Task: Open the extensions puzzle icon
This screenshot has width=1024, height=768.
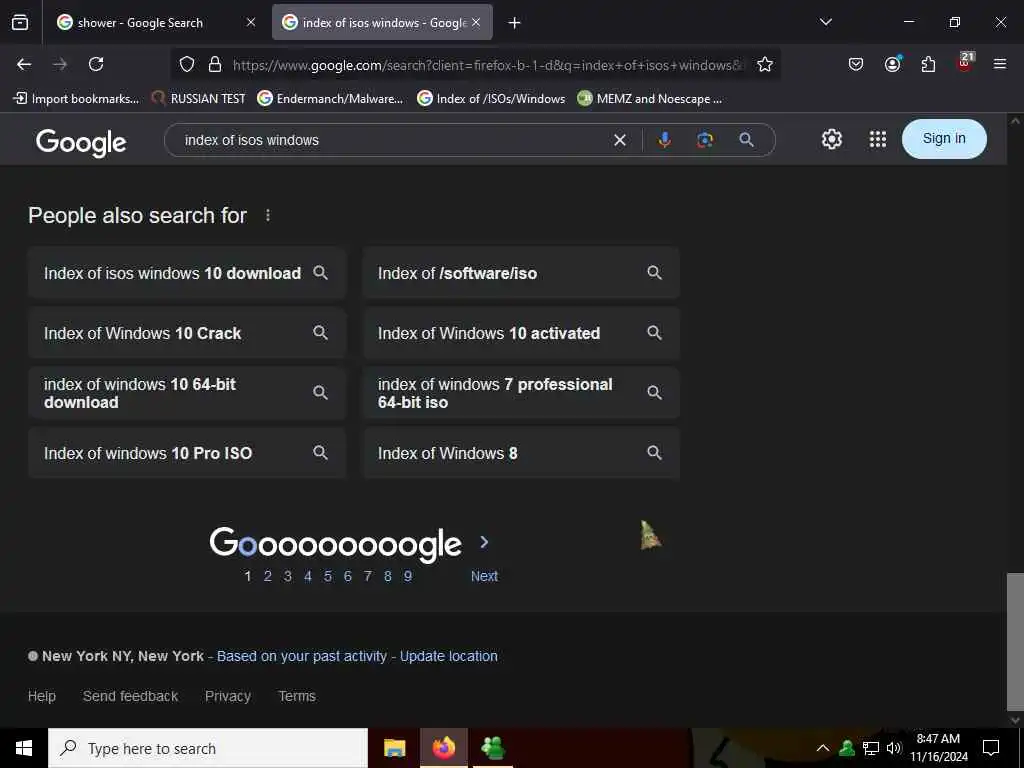Action: 928,64
